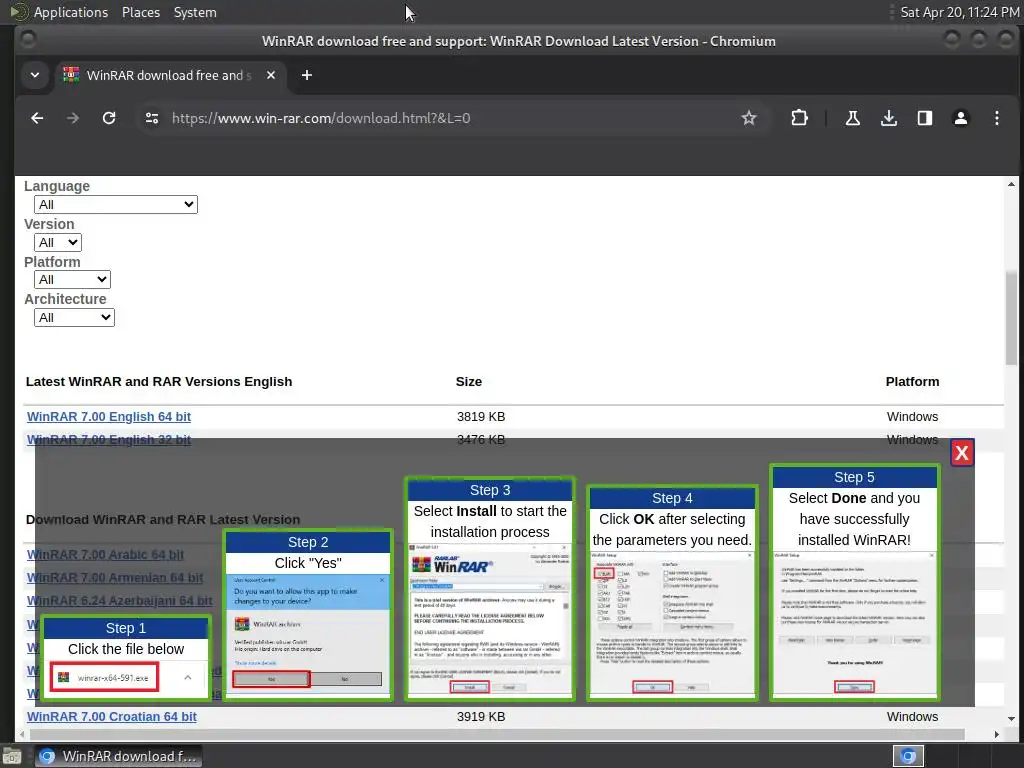1024x768 pixels.
Task: Download WinRAR 6.24 Azerbaijani 64 bit
Action: click(x=120, y=601)
